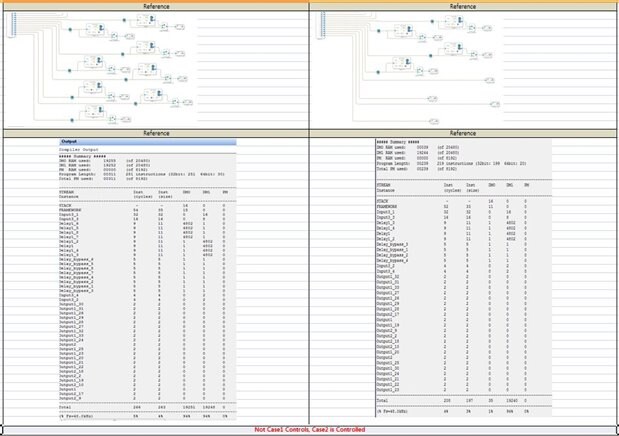Select the 'Program Length' line in right summary

(452, 164)
